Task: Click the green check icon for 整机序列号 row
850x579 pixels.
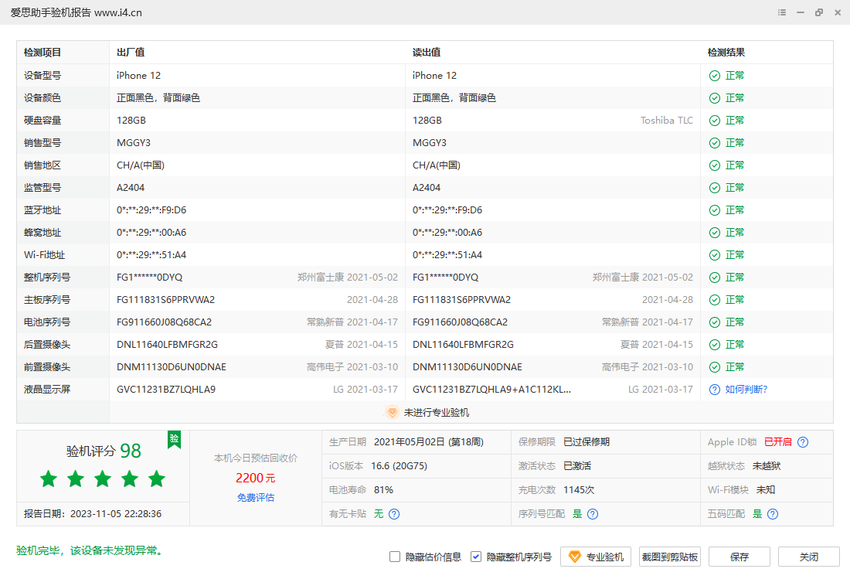Action: pyautogui.click(x=714, y=278)
